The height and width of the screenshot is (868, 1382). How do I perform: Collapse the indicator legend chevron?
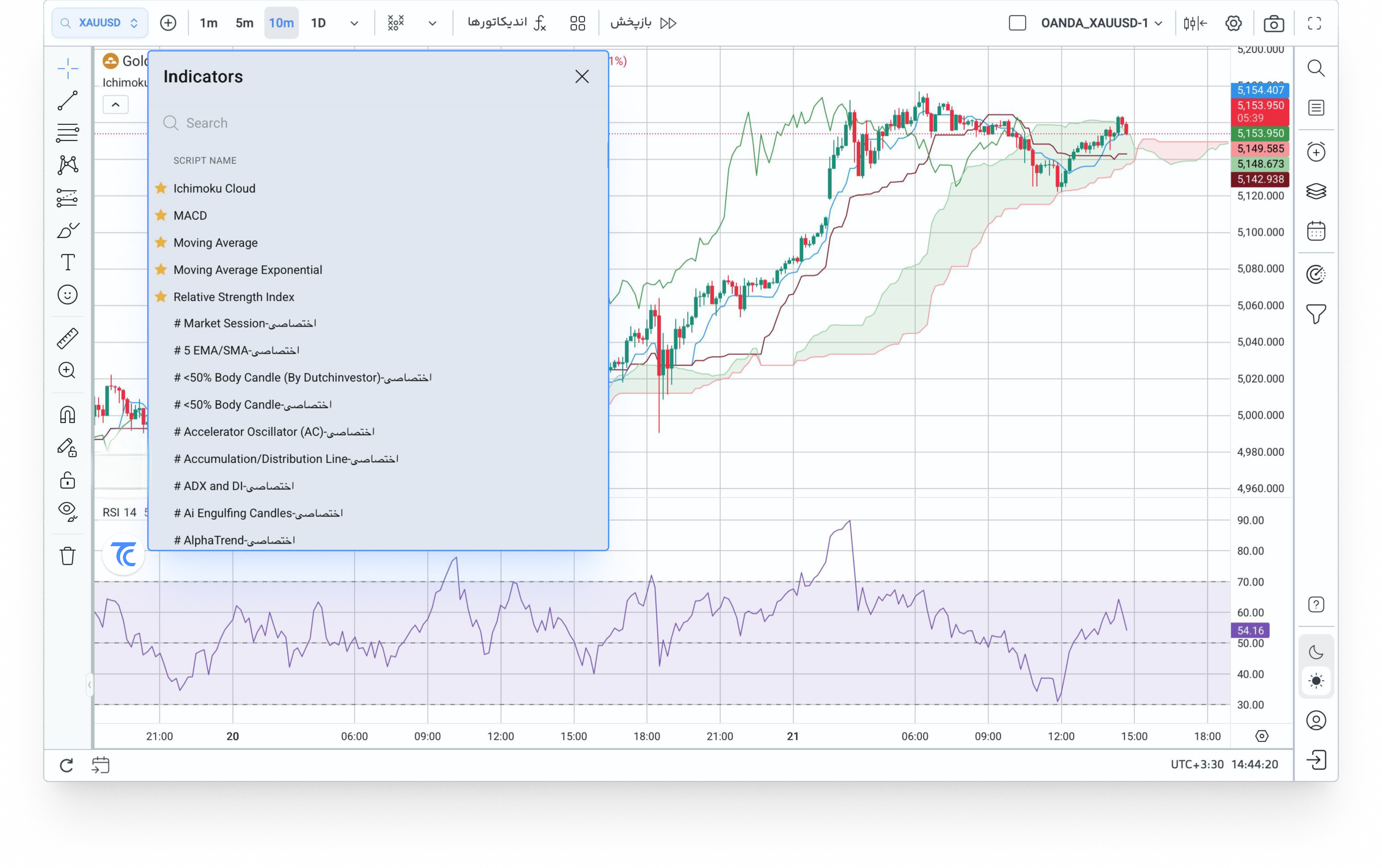coord(115,104)
